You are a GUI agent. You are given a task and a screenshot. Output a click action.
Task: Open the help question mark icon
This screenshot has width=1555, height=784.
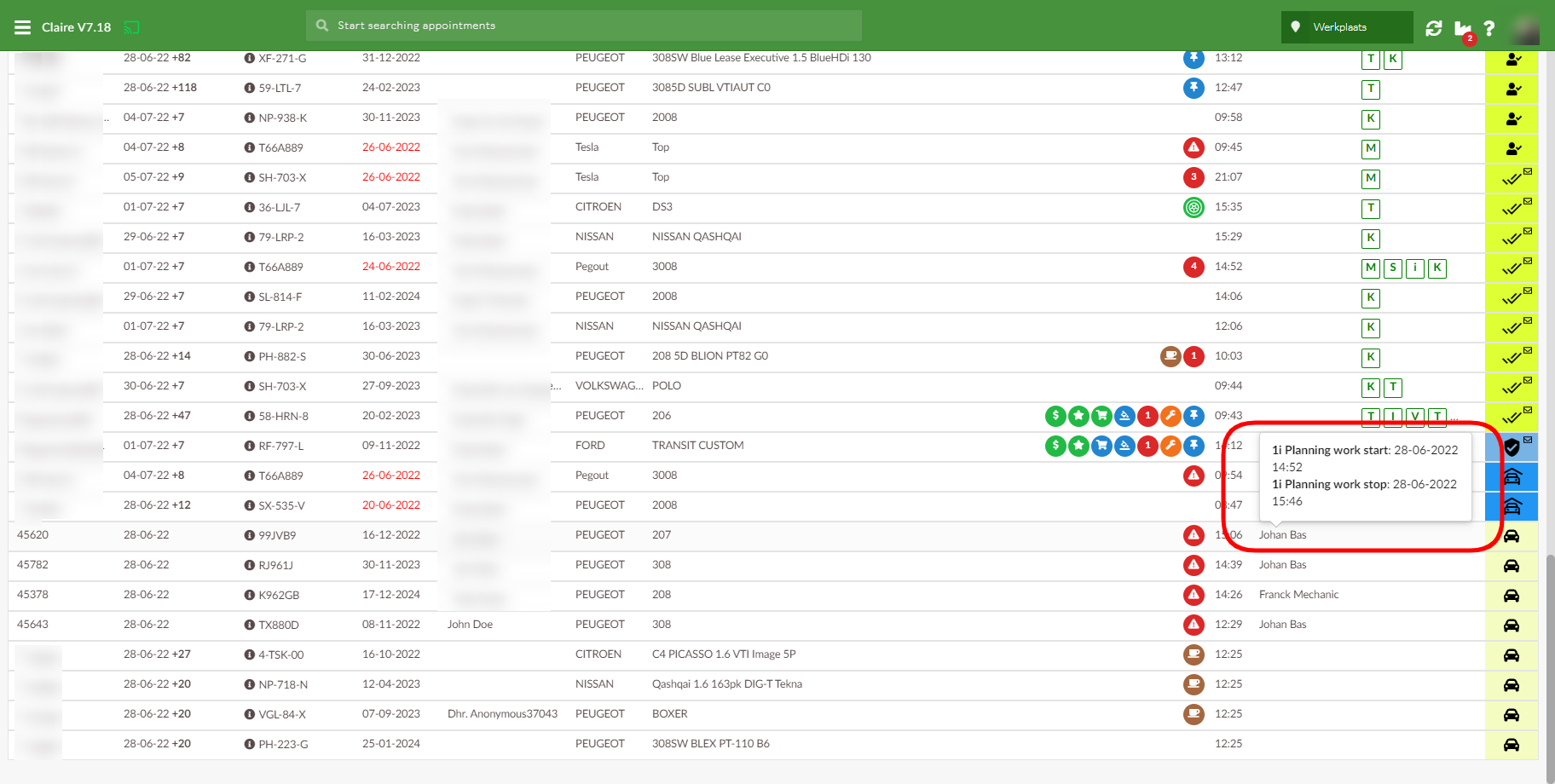(x=1489, y=28)
